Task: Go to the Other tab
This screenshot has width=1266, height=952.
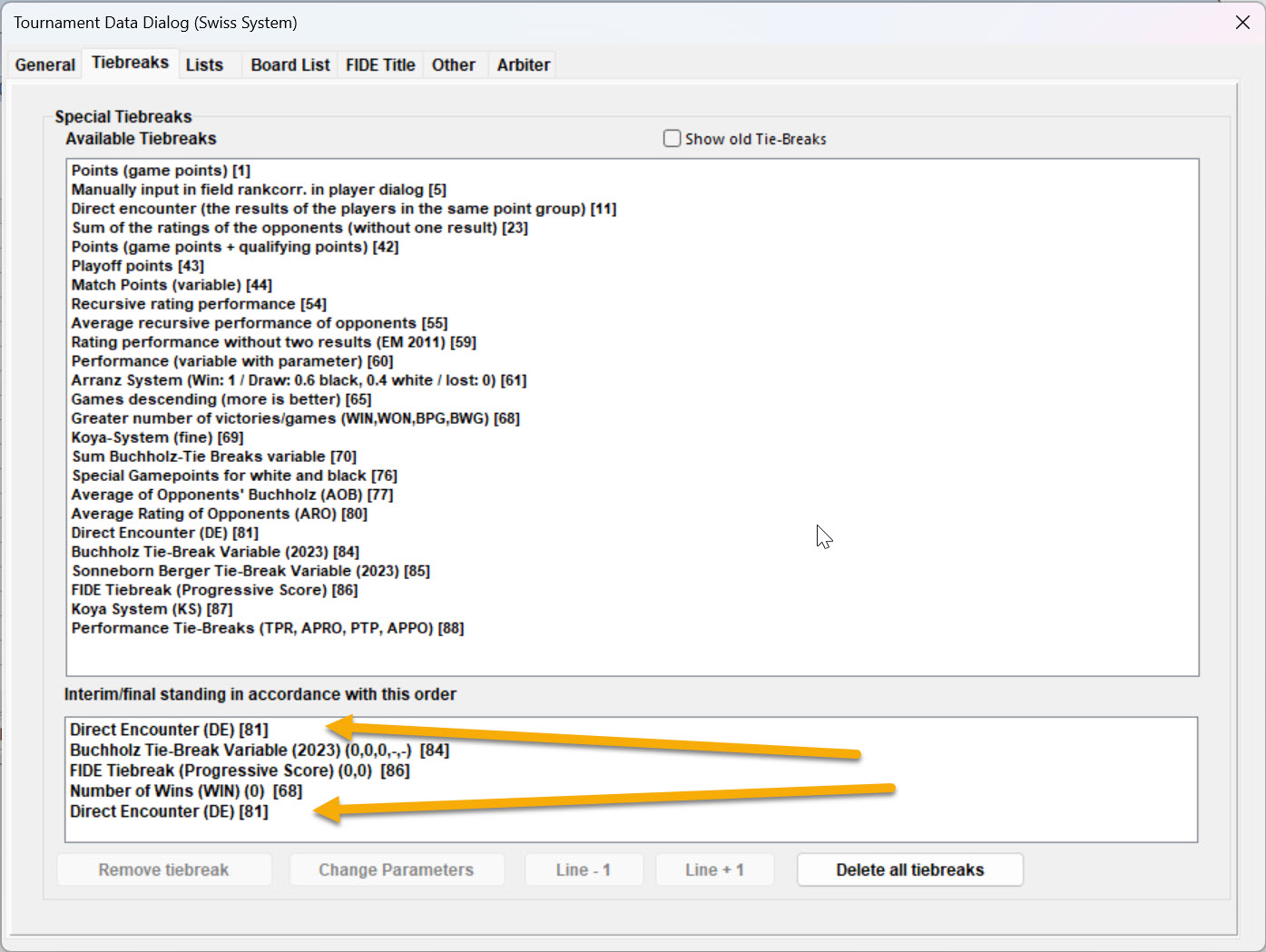Action: coord(454,64)
